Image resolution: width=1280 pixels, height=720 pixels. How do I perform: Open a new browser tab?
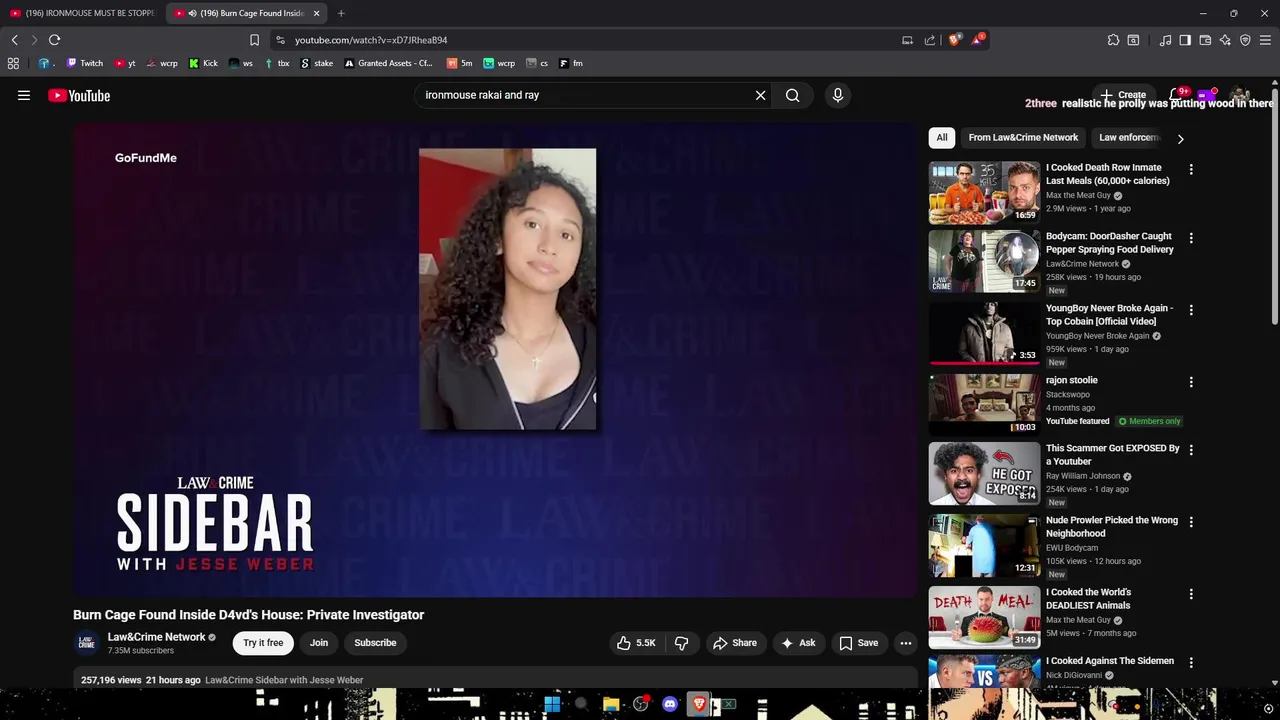coord(341,13)
